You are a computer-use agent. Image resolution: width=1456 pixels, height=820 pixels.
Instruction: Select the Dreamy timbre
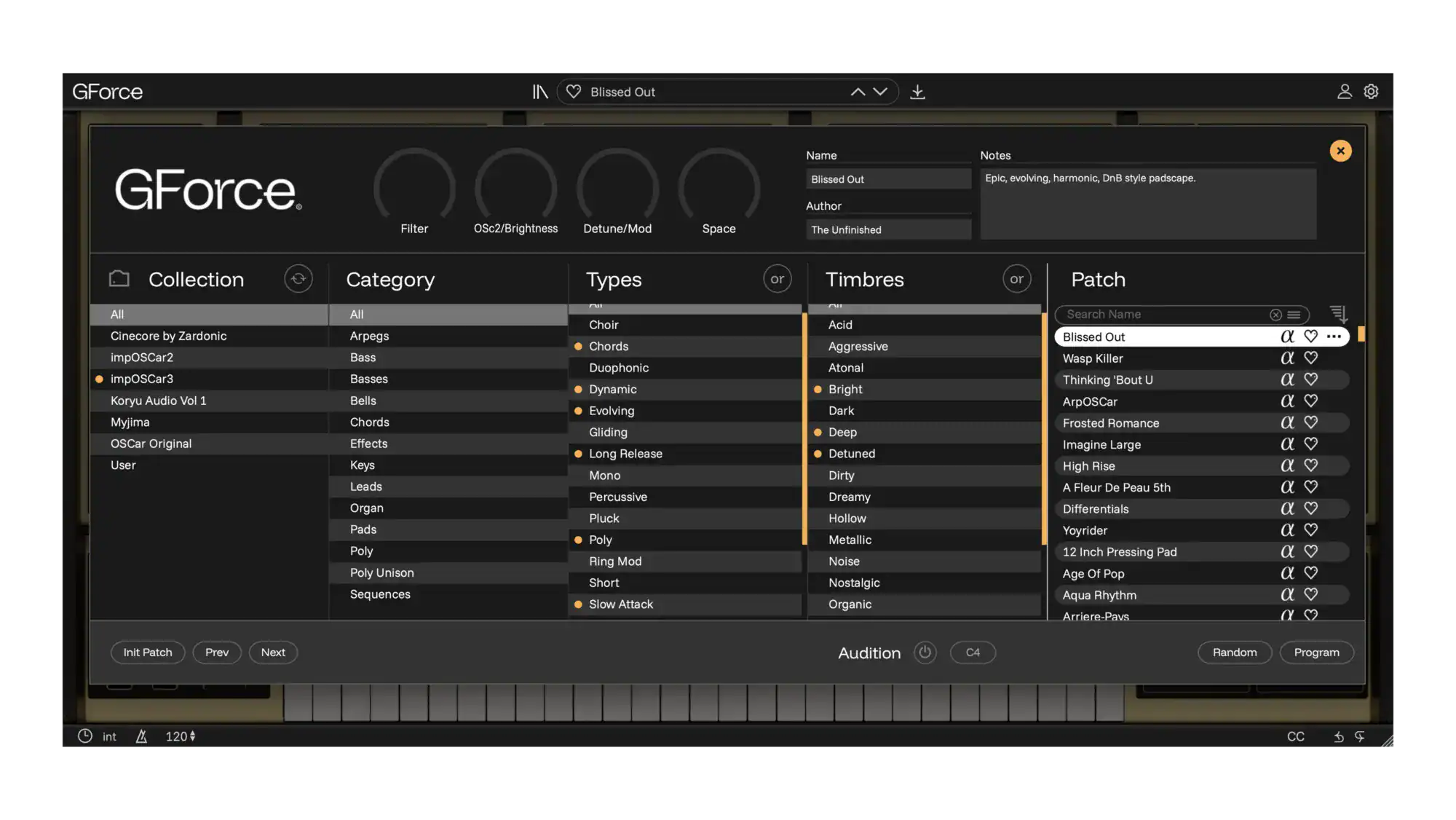point(924,497)
